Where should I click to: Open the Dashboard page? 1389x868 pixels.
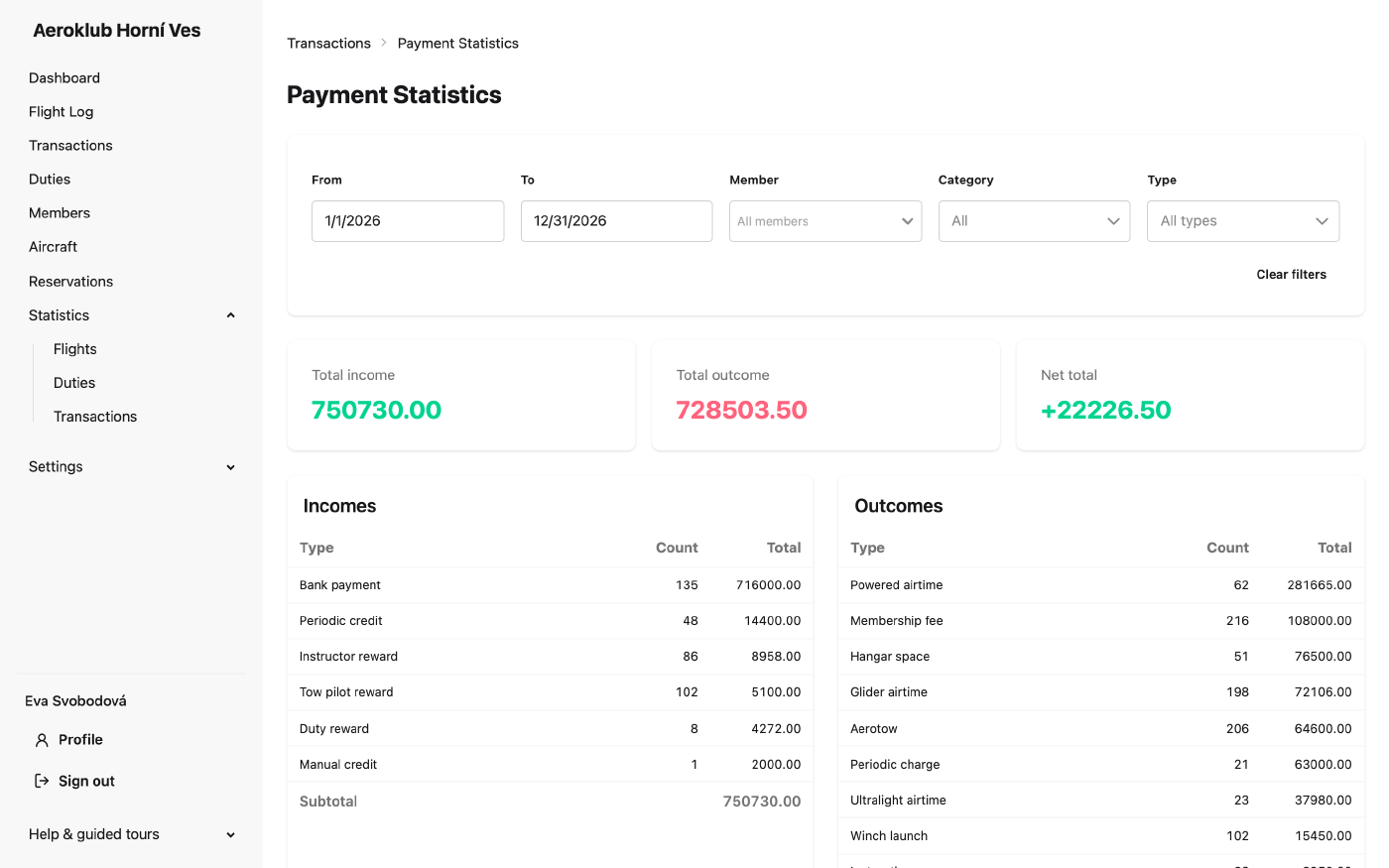[x=64, y=78]
